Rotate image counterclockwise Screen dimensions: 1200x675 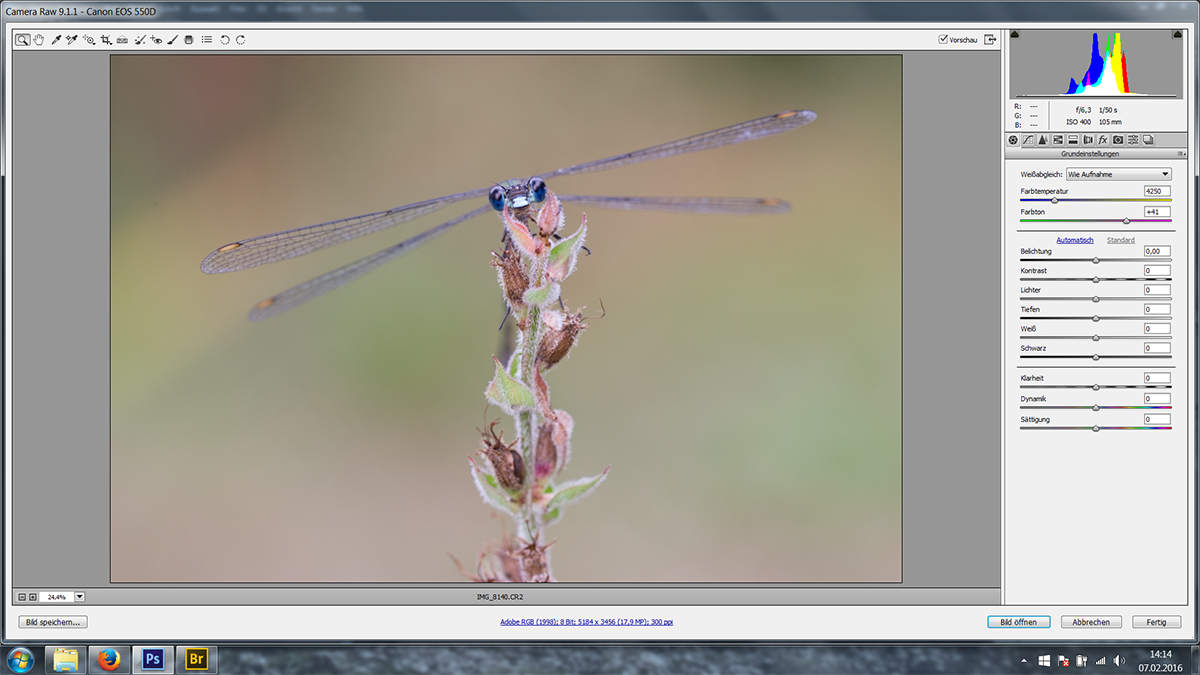225,40
